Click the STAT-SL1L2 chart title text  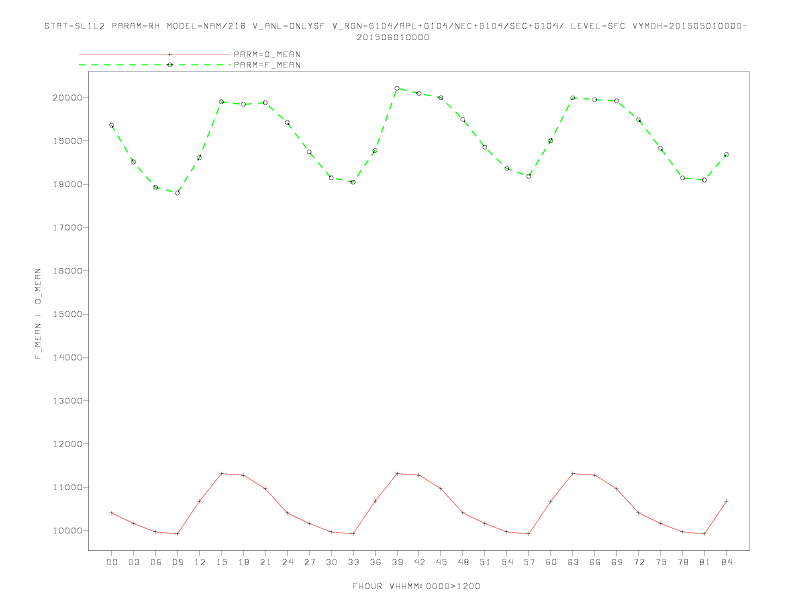coord(395,31)
